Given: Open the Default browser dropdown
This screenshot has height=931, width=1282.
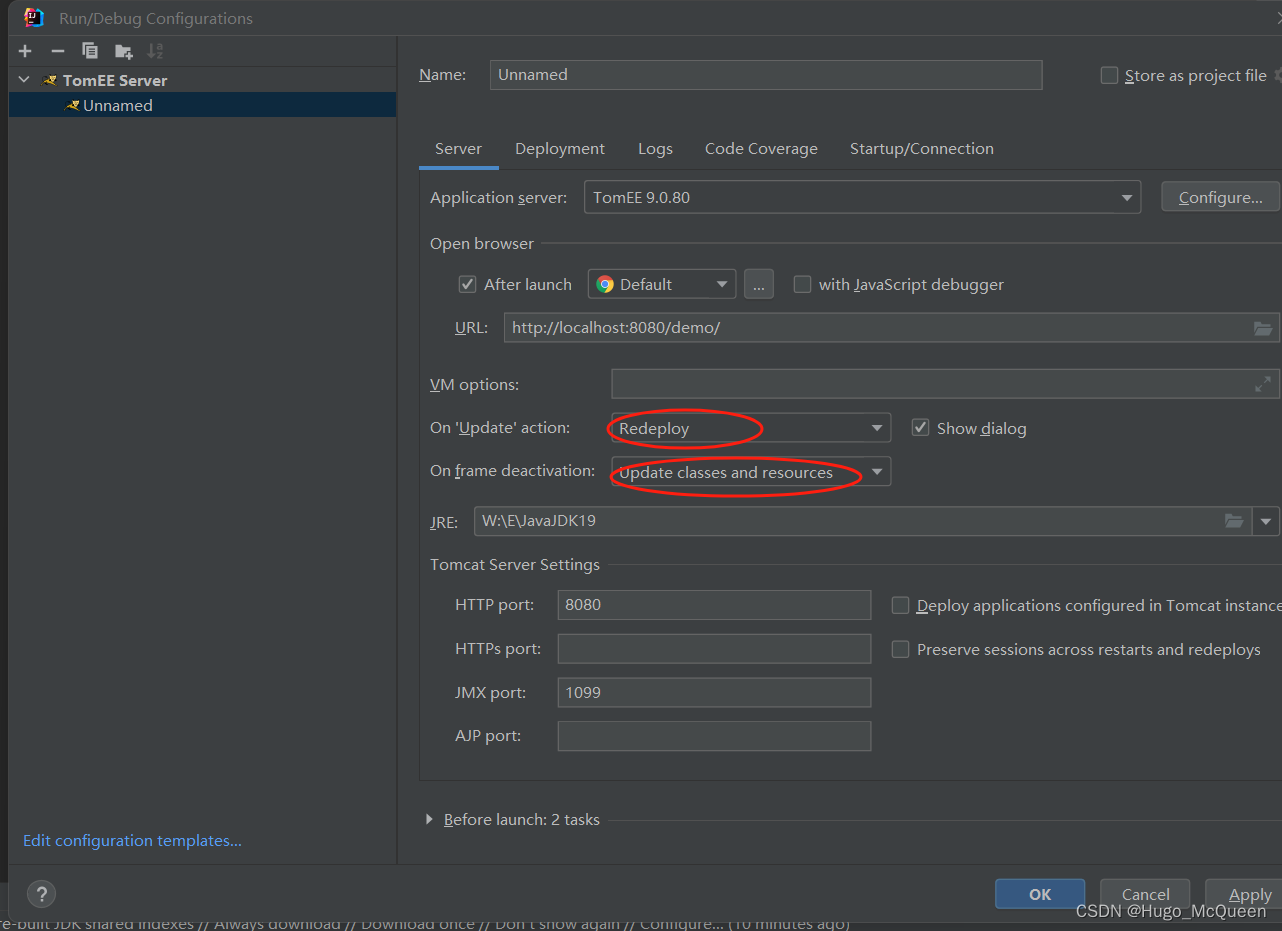Looking at the screenshot, I should click(662, 284).
